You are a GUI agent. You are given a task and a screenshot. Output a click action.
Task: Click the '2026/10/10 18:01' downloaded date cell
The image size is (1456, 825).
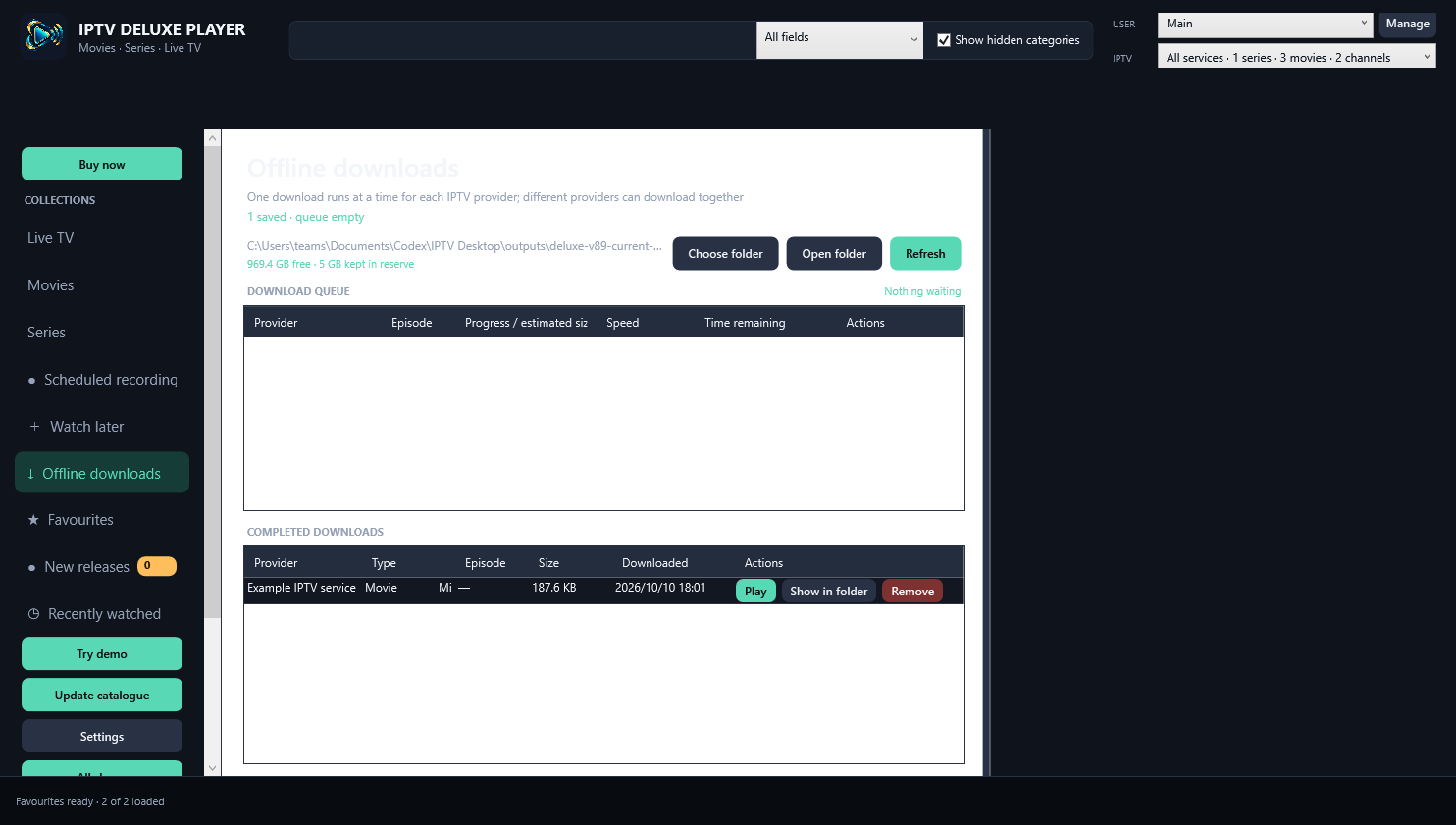pyautogui.click(x=660, y=588)
